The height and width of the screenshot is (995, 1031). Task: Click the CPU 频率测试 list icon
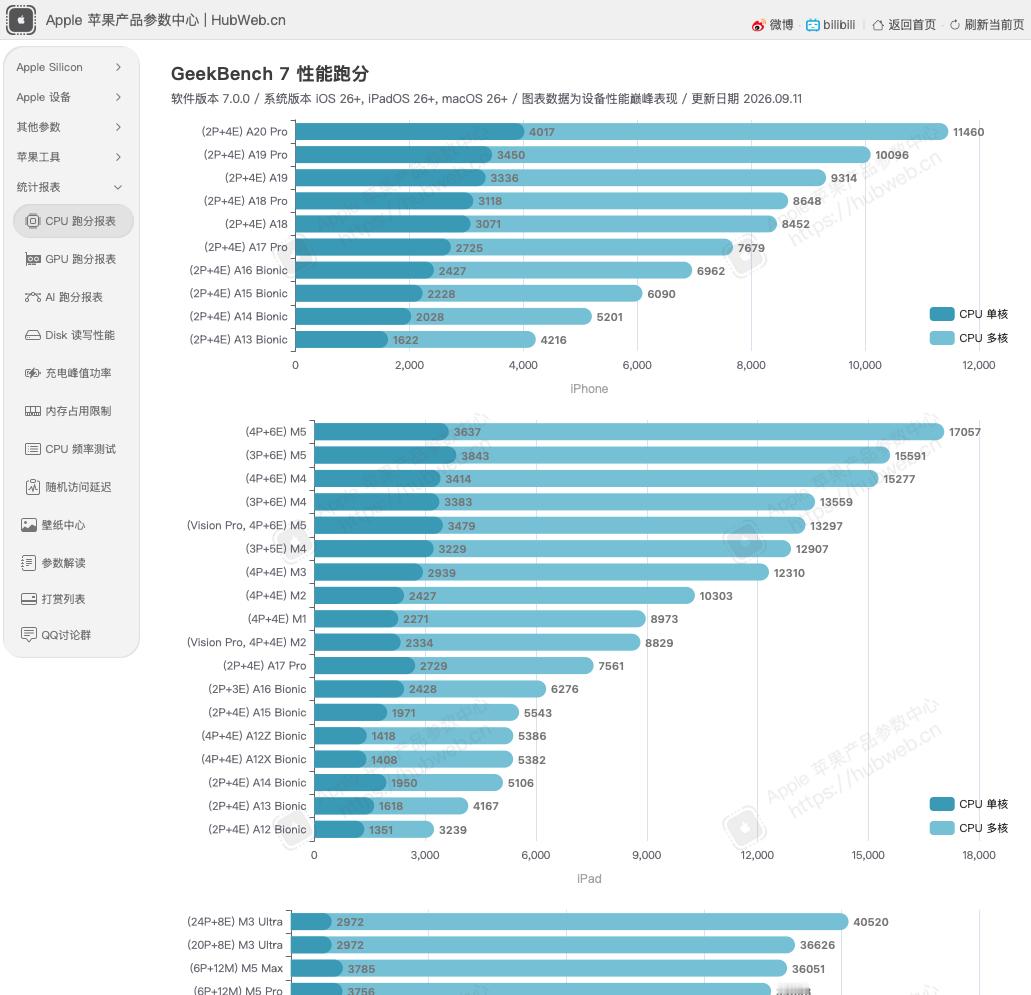[32, 449]
